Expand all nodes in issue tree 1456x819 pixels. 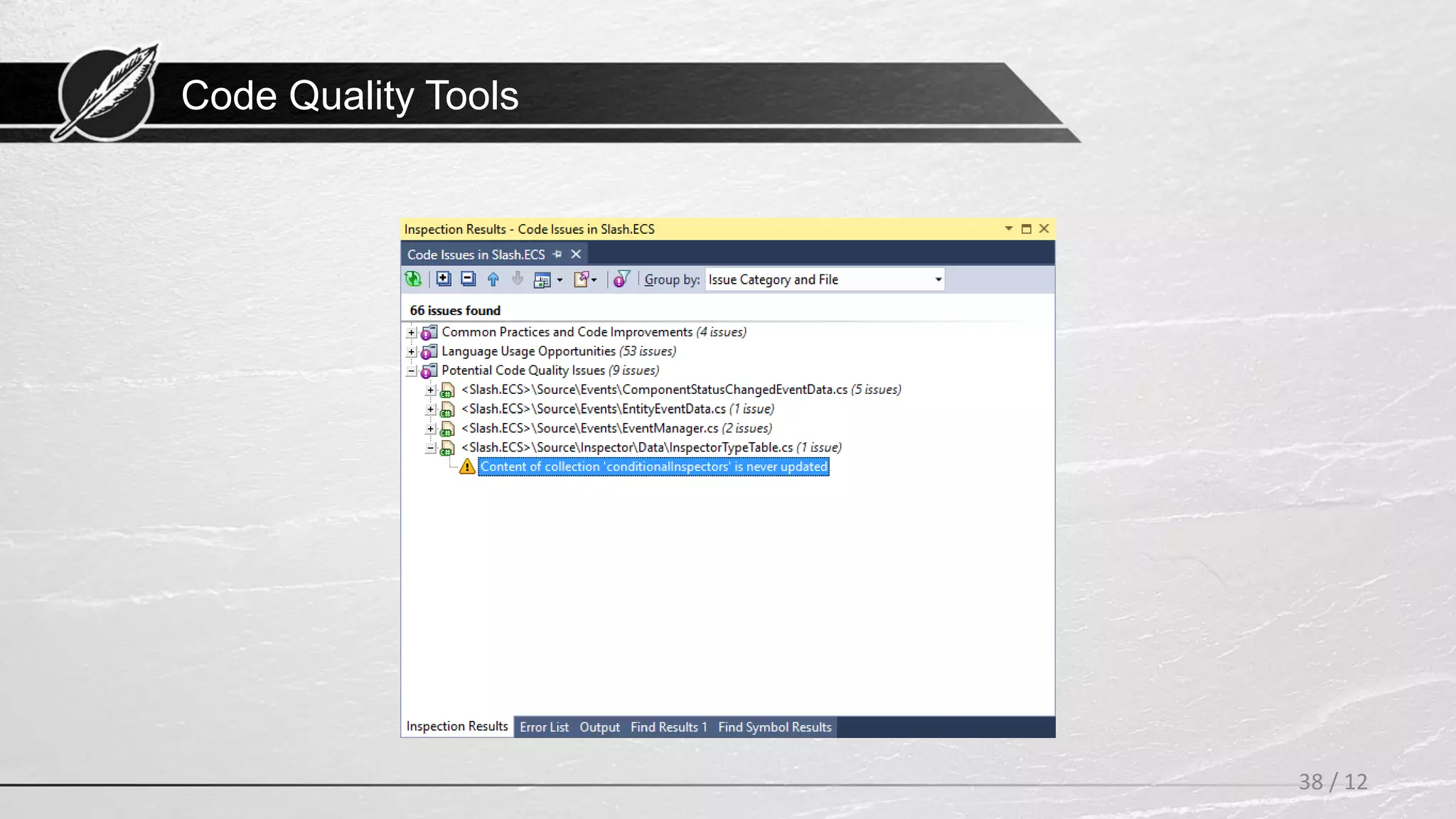pyautogui.click(x=444, y=279)
